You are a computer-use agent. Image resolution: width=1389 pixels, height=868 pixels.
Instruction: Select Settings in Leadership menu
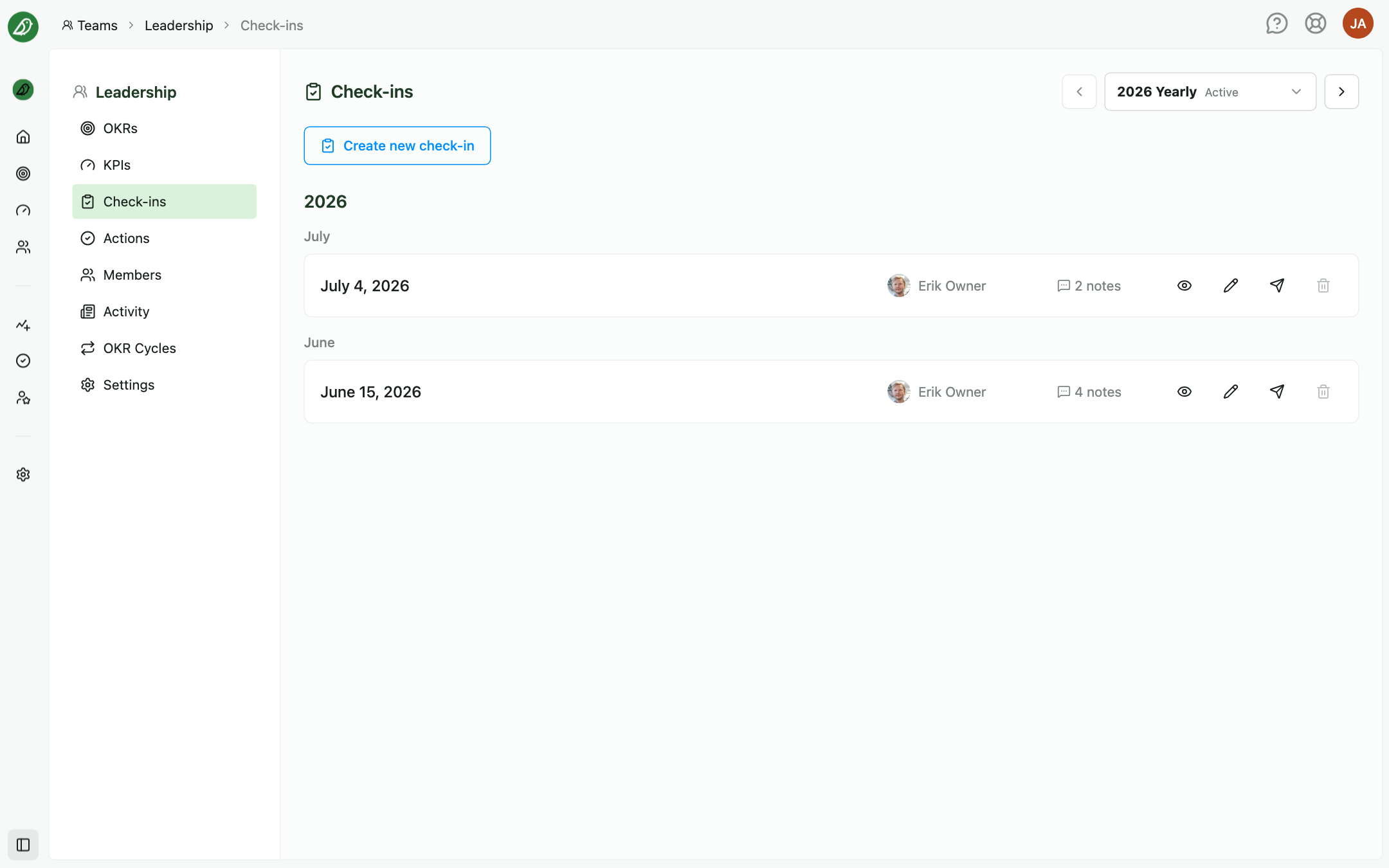tap(165, 385)
